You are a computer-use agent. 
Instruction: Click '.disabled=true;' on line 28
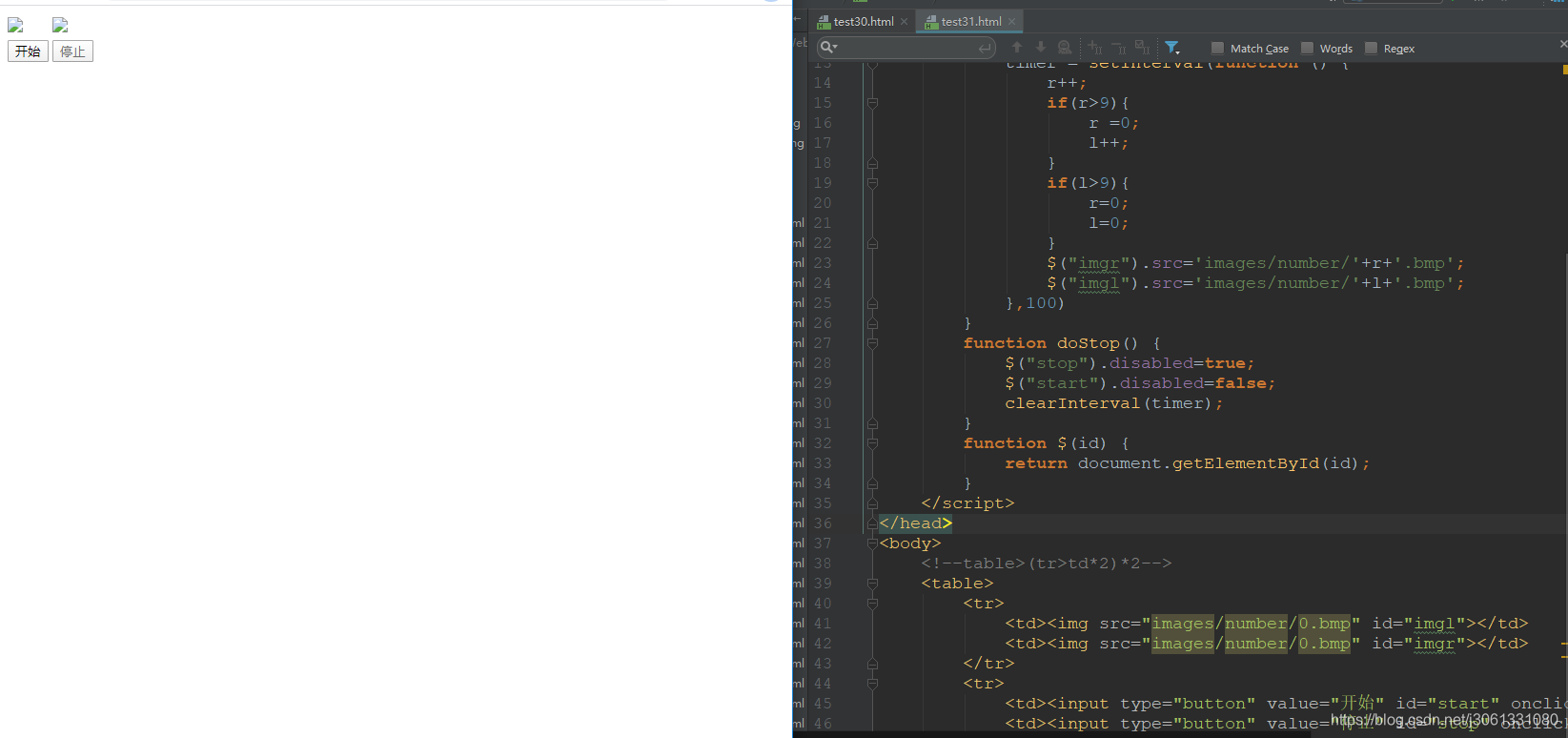pyautogui.click(x=1177, y=363)
